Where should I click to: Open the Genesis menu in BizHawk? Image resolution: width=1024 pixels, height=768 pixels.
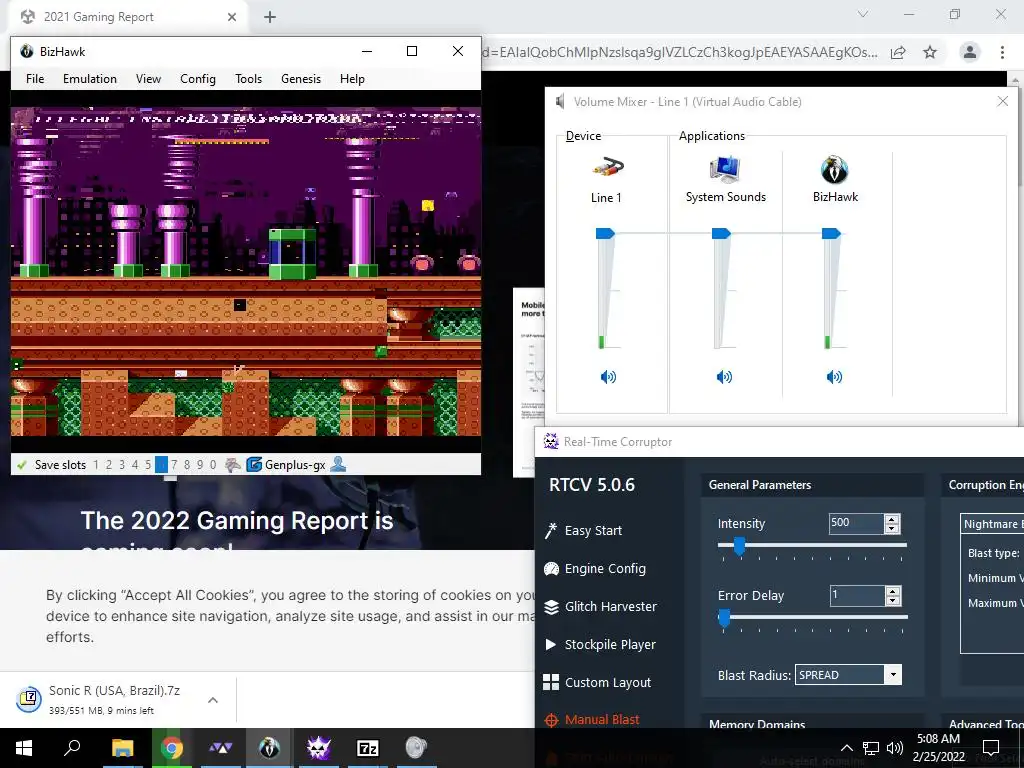tap(301, 79)
